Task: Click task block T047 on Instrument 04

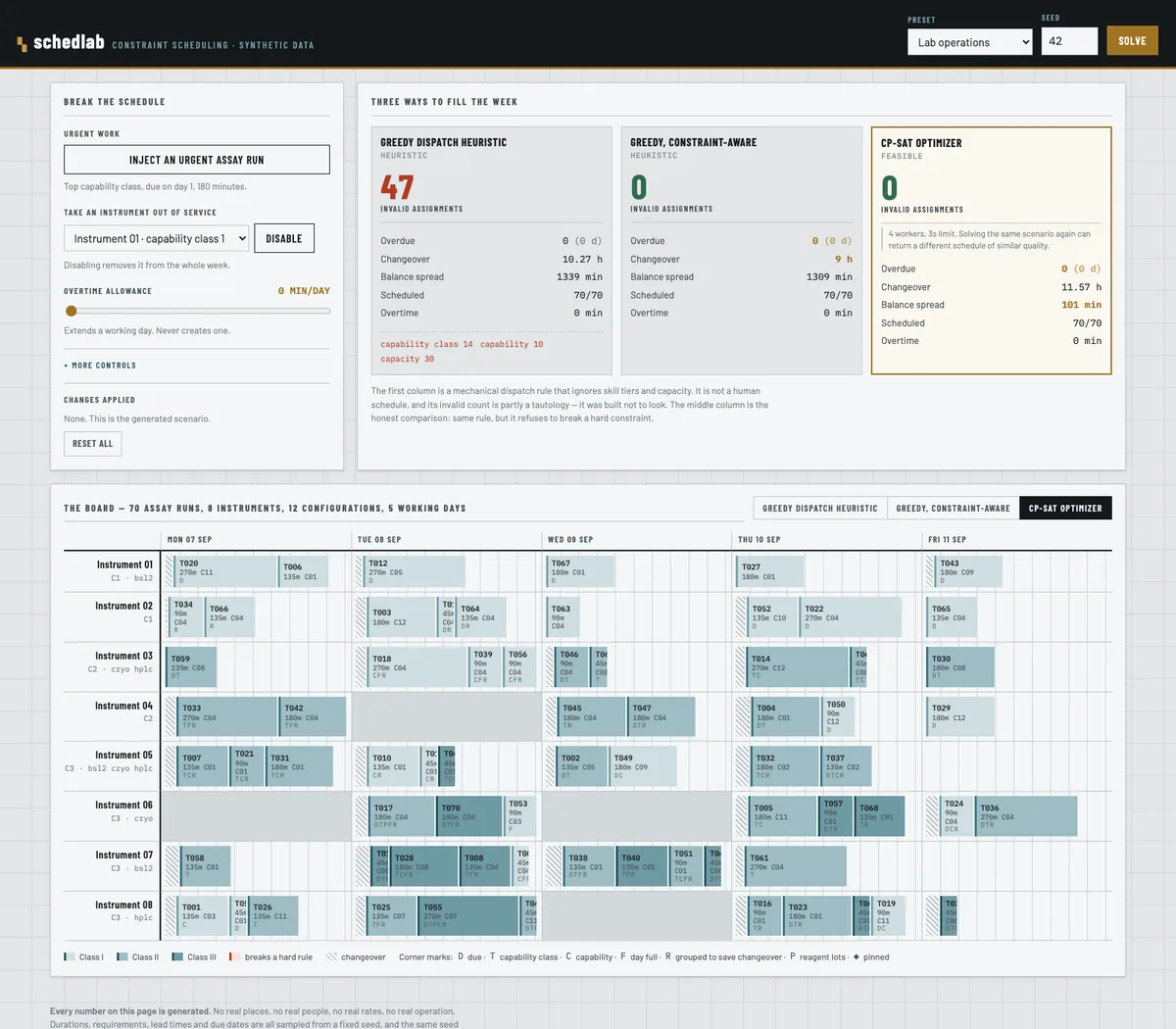Action: pyautogui.click(x=661, y=716)
